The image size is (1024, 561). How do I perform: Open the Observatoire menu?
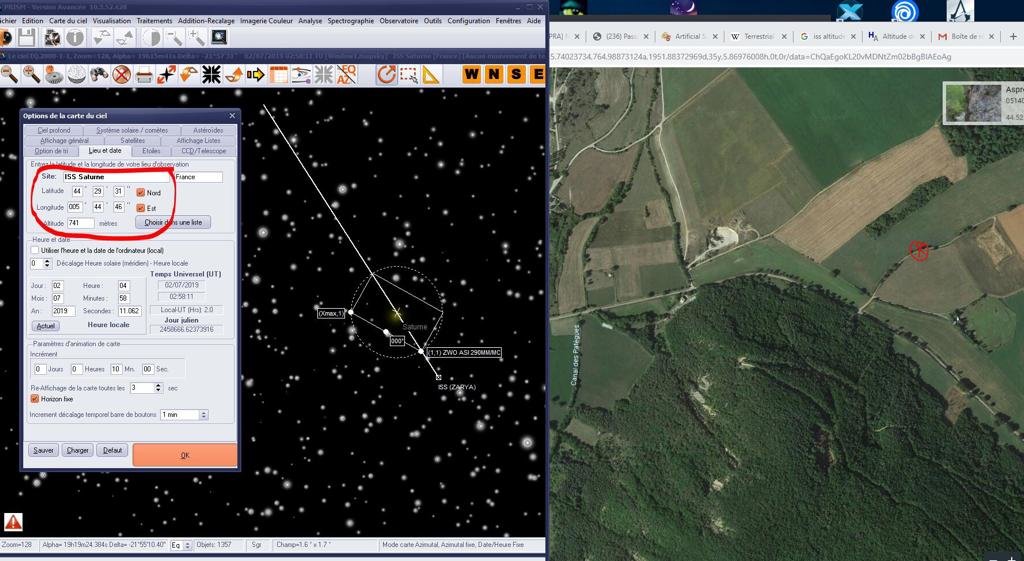point(398,20)
